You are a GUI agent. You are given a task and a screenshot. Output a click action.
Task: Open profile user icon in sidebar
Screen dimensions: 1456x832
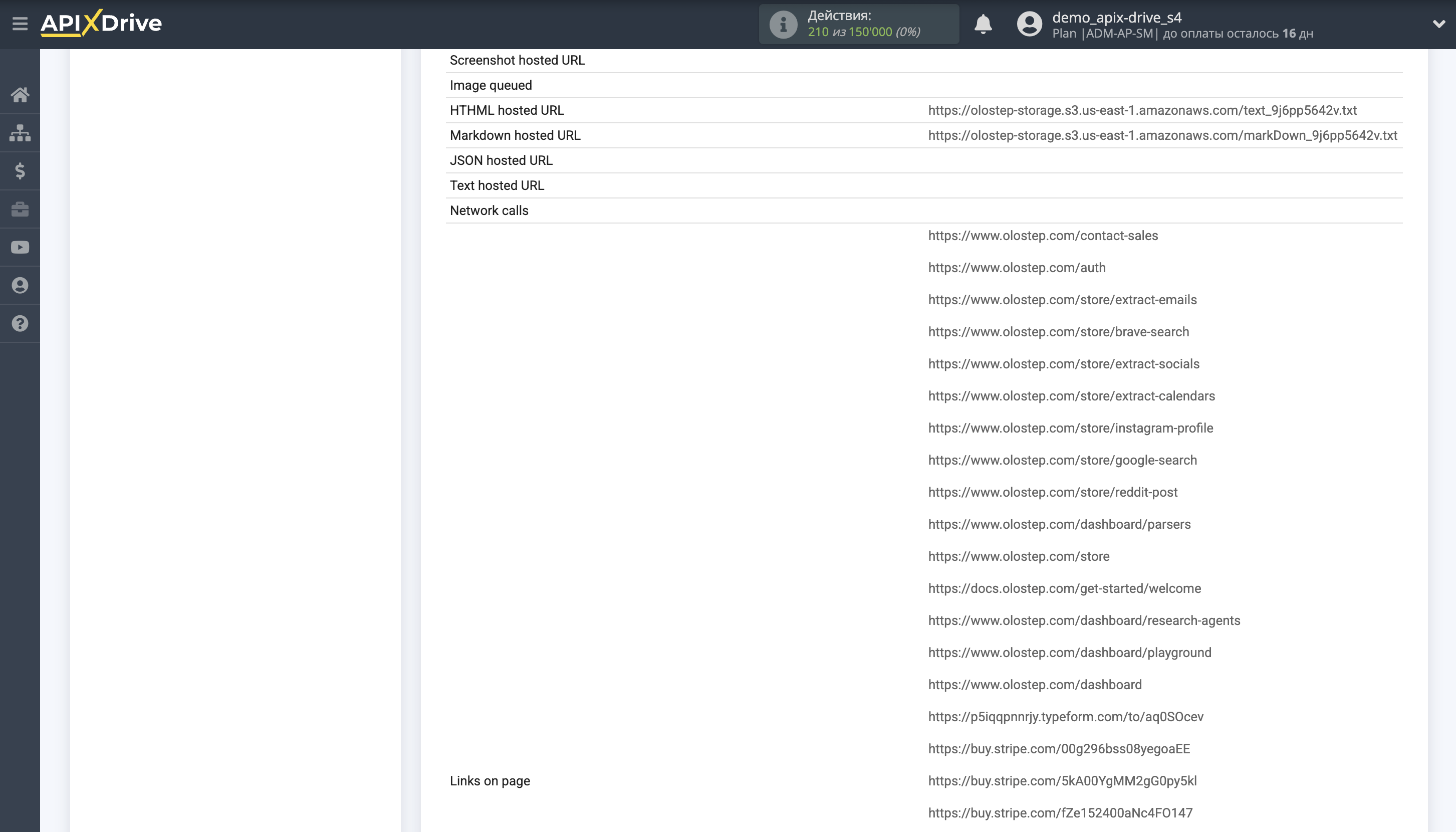(x=20, y=285)
